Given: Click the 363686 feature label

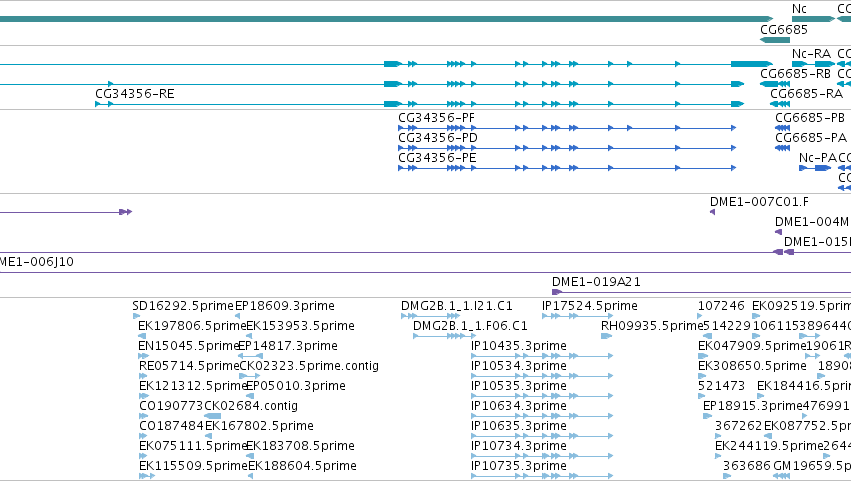Looking at the screenshot, I should click(x=747, y=466).
